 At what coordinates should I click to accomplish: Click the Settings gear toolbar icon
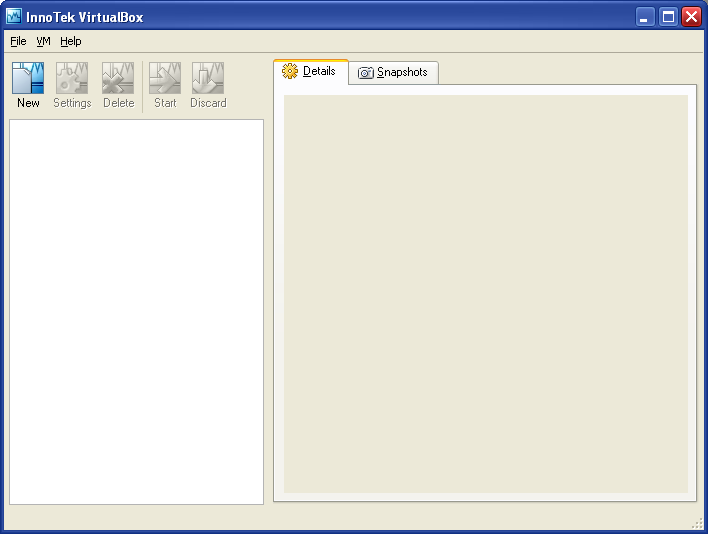click(72, 78)
